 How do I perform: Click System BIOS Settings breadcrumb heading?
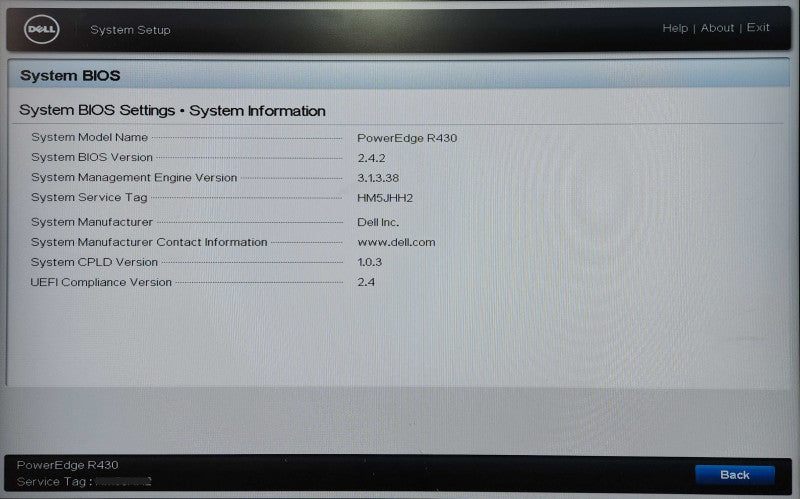(172, 110)
